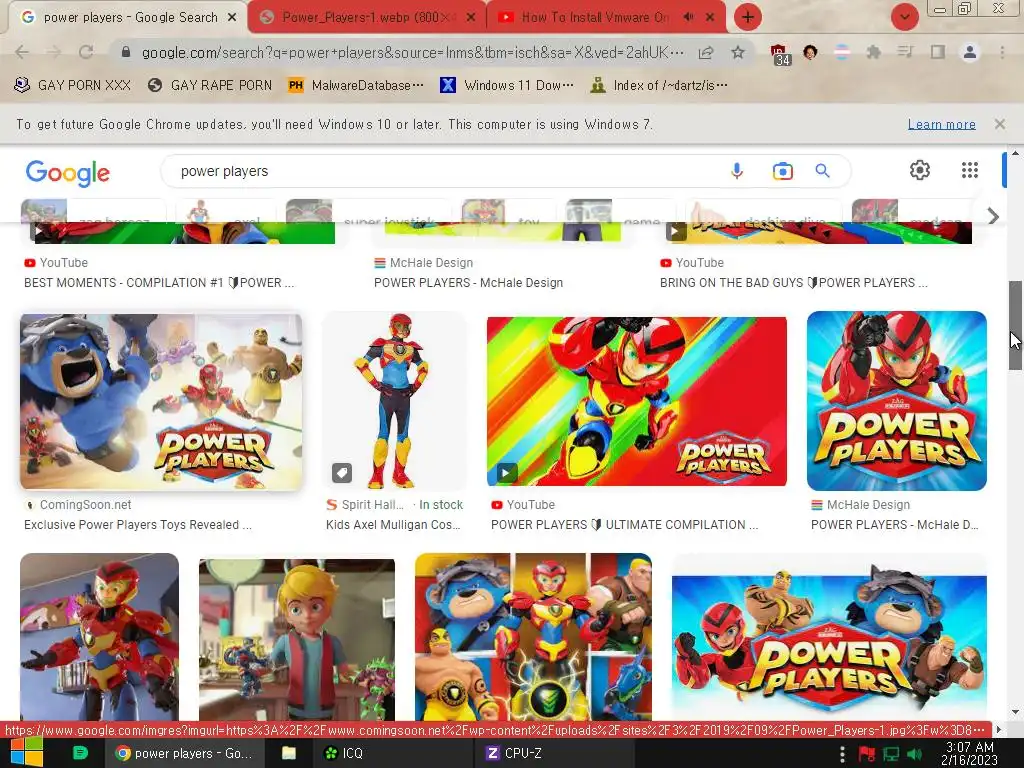Click POWER PLAYERS ULTIMATE COMPILATION title
The image size is (1024, 768).
coord(624,524)
